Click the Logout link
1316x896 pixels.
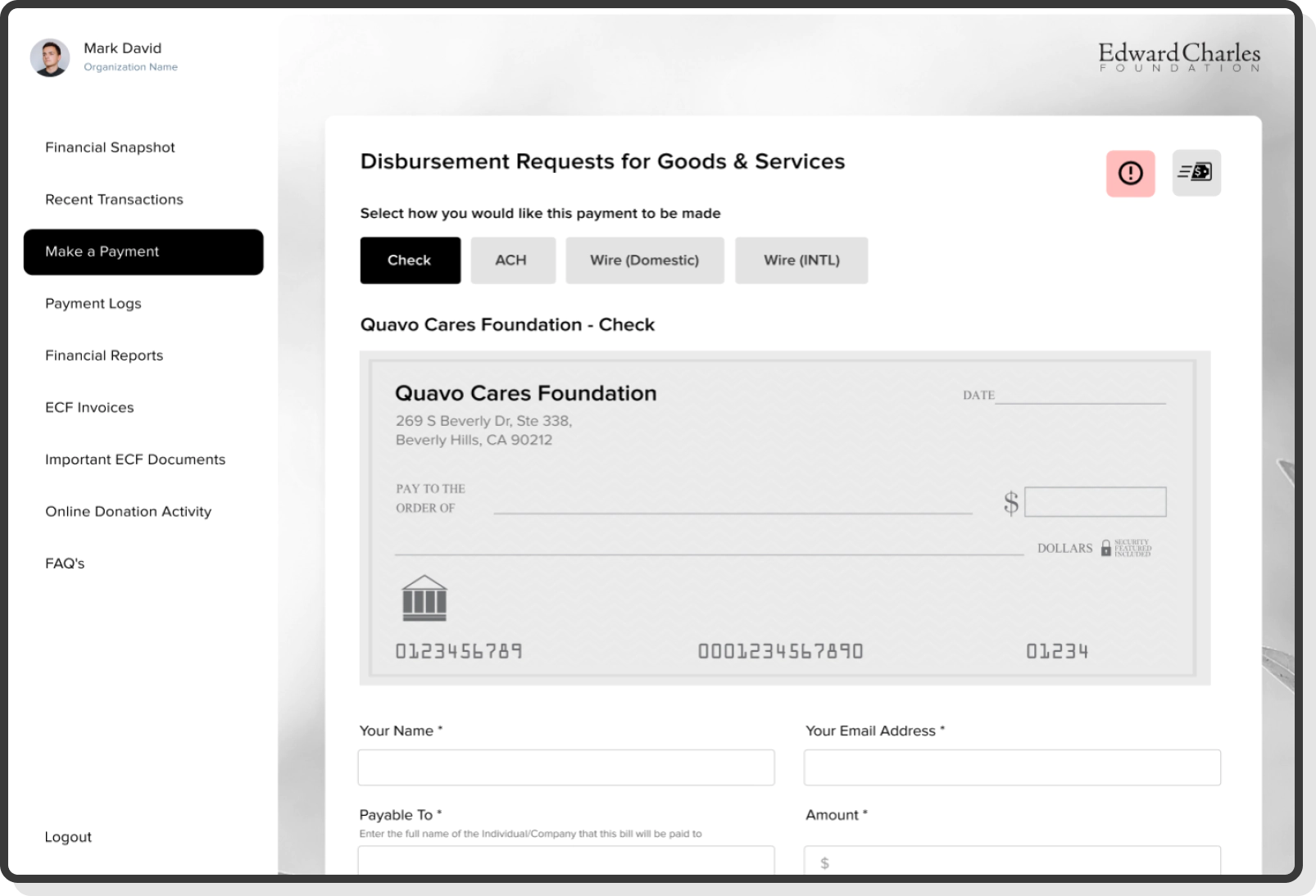coord(67,836)
